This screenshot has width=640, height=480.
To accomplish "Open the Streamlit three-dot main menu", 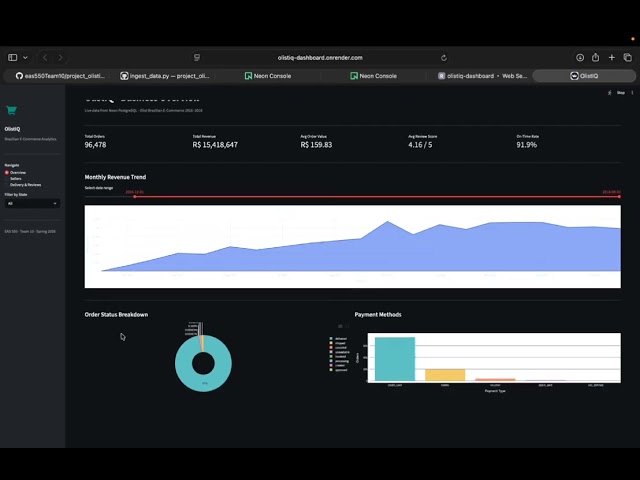I will click(x=632, y=93).
